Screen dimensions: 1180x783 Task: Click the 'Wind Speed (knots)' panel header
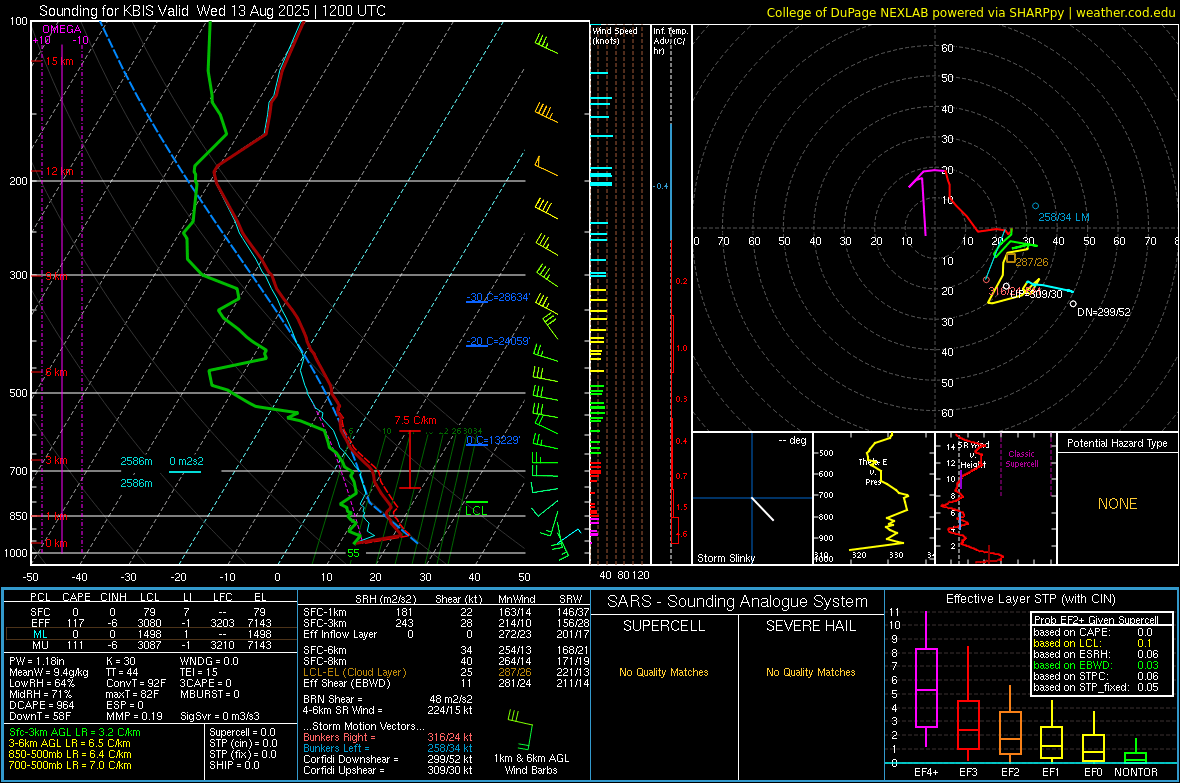[x=615, y=35]
